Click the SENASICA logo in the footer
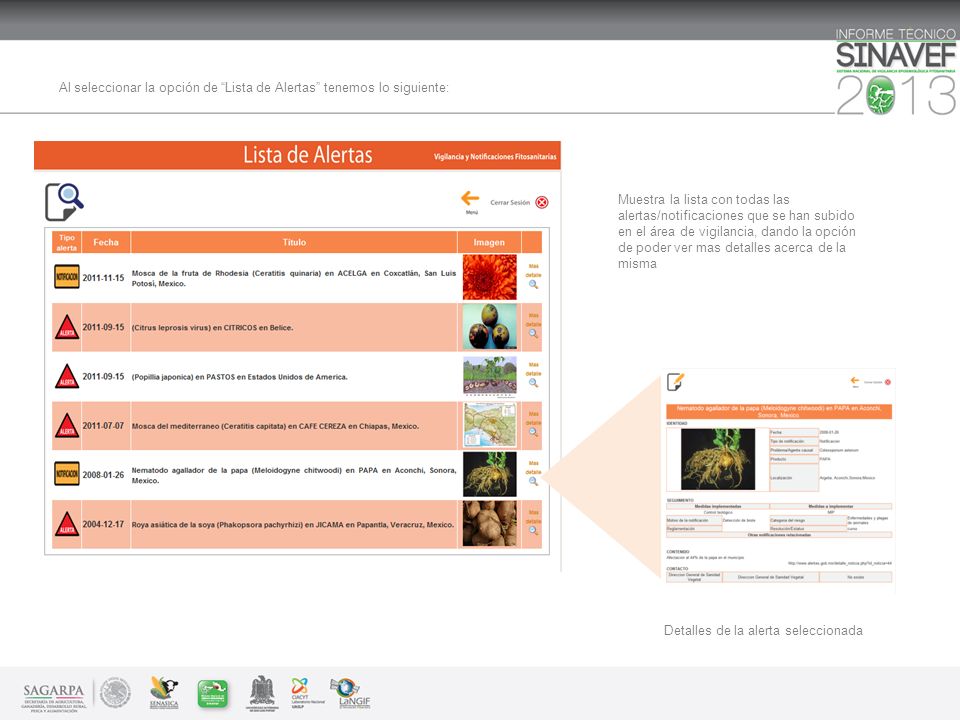The image size is (960, 720). coord(164,692)
